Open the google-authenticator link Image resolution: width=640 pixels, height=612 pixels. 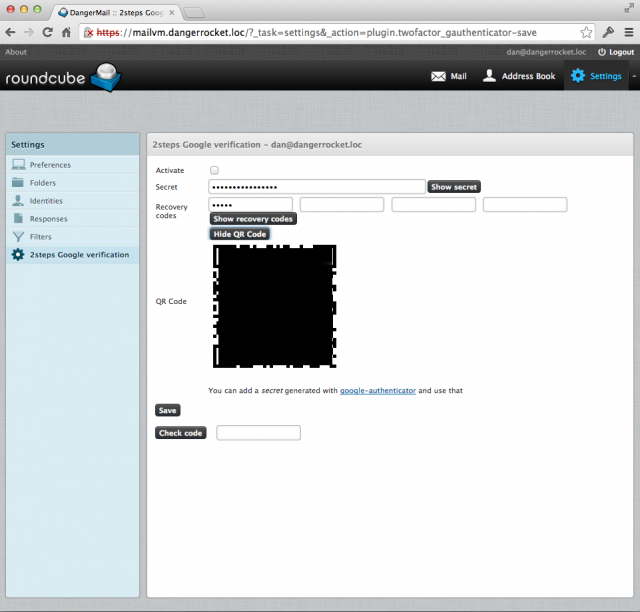378,391
